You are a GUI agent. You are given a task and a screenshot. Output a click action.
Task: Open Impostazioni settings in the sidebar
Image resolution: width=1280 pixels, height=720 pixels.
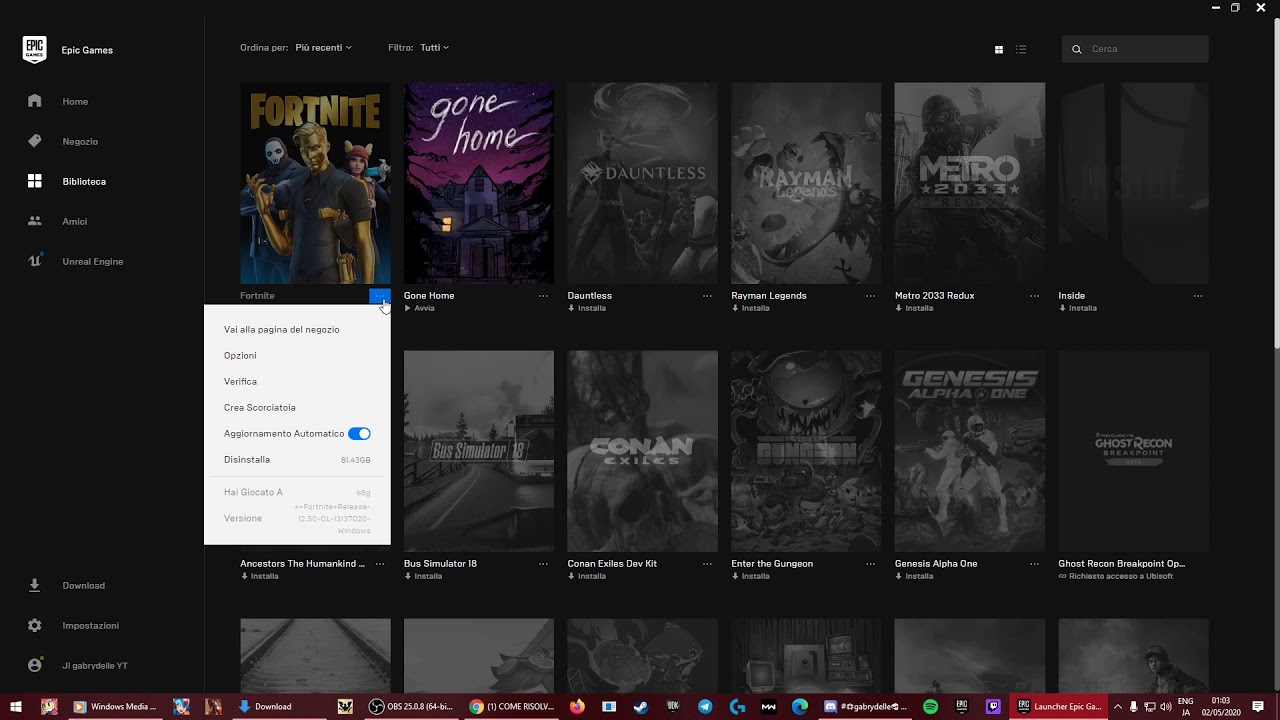(x=90, y=625)
